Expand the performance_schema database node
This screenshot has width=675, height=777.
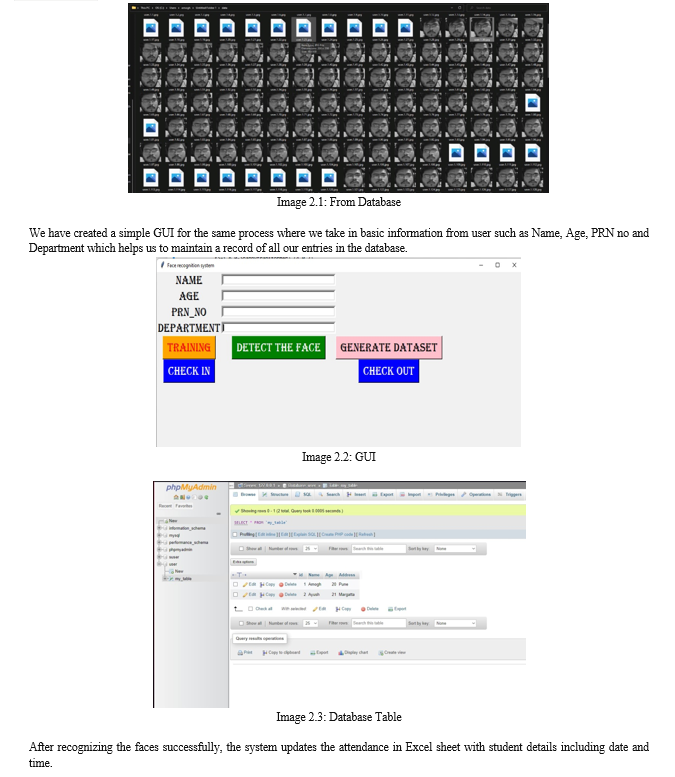click(160, 543)
